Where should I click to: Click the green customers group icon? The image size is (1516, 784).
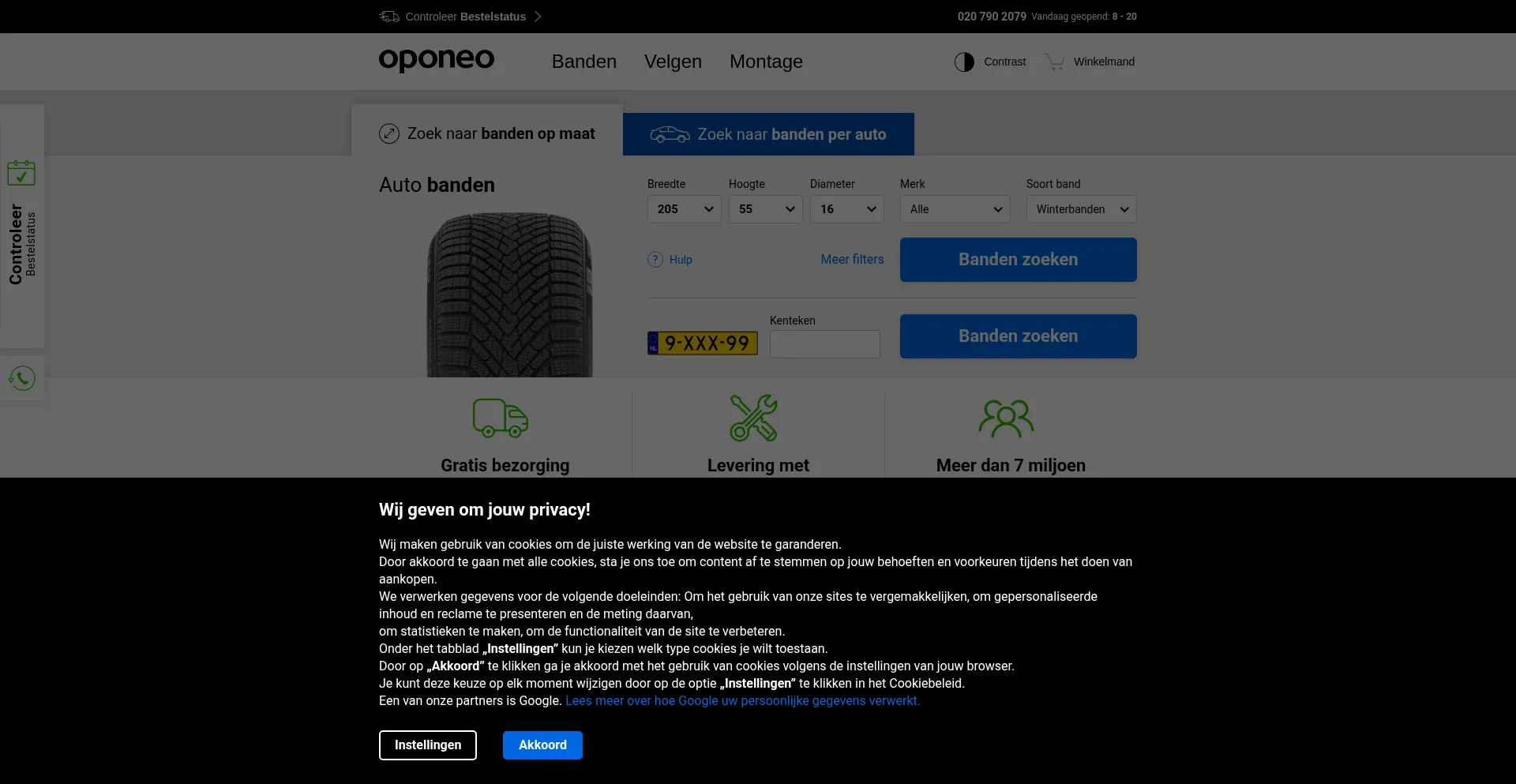(x=1006, y=418)
